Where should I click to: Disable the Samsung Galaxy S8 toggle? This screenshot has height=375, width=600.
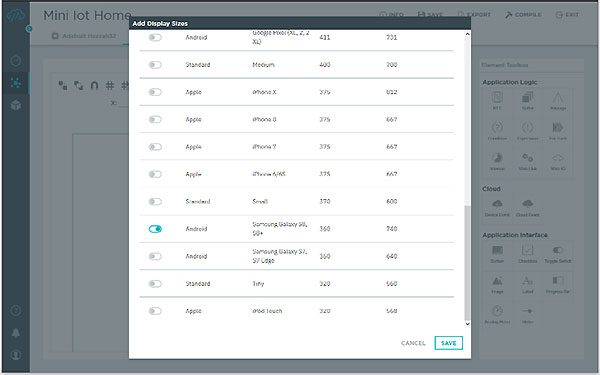coord(155,229)
